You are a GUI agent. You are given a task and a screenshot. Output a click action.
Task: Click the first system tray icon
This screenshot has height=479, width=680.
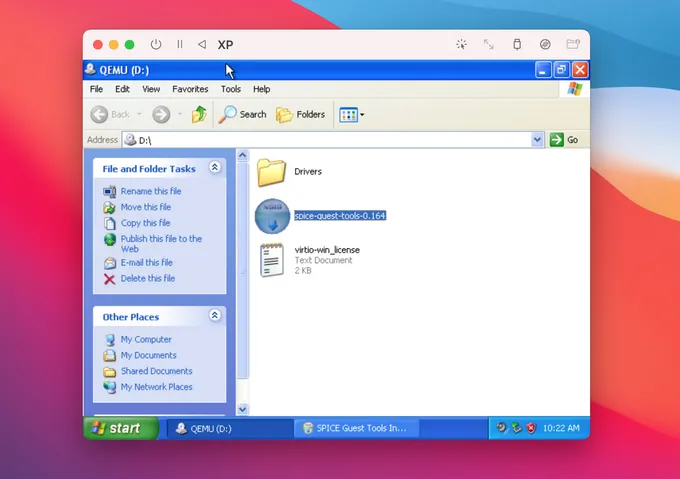(x=501, y=428)
